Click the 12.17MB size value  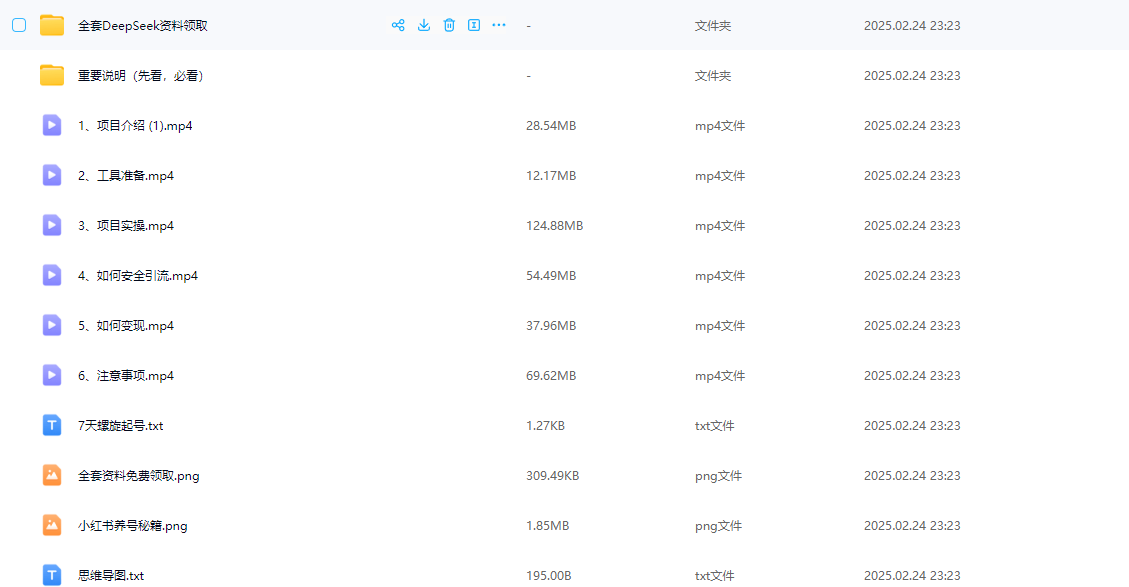[x=551, y=176]
